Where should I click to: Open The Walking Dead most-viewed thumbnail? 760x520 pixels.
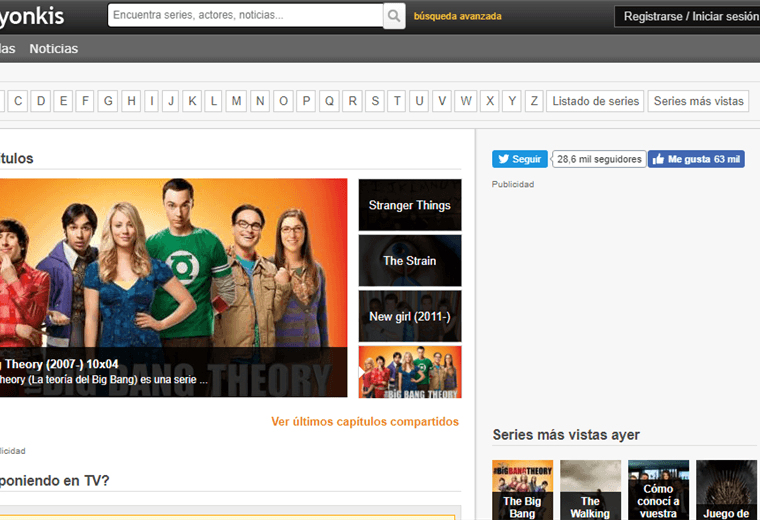590,490
